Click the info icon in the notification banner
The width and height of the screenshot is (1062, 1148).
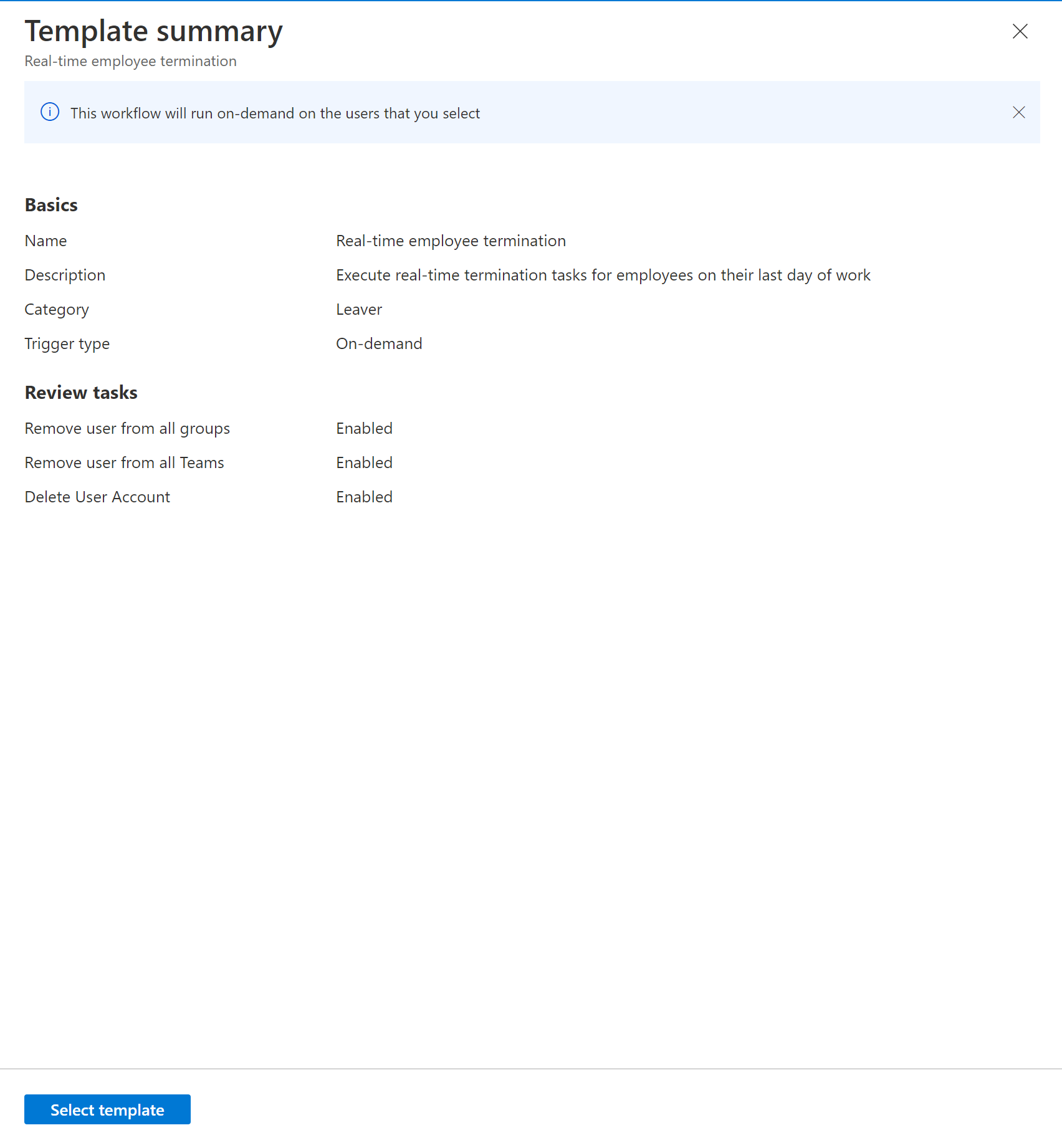click(x=50, y=112)
